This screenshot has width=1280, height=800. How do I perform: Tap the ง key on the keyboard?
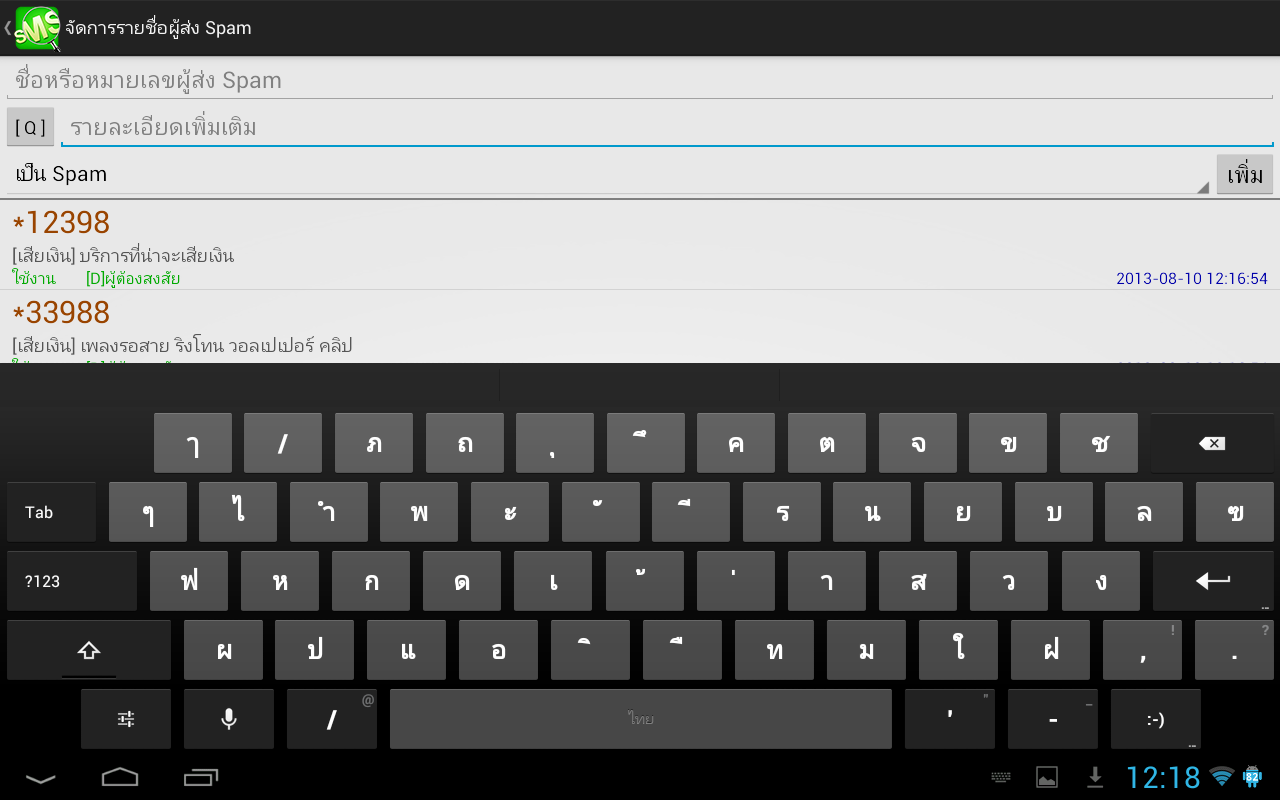point(1101,581)
